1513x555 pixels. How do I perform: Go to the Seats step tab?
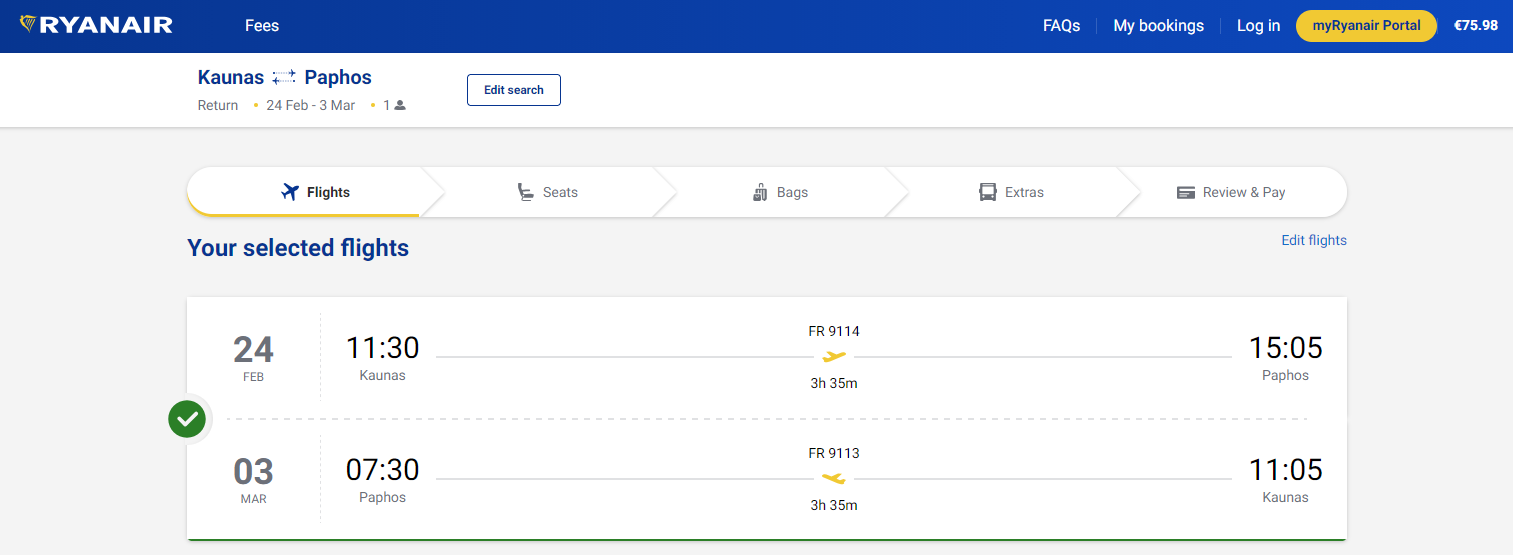548,192
